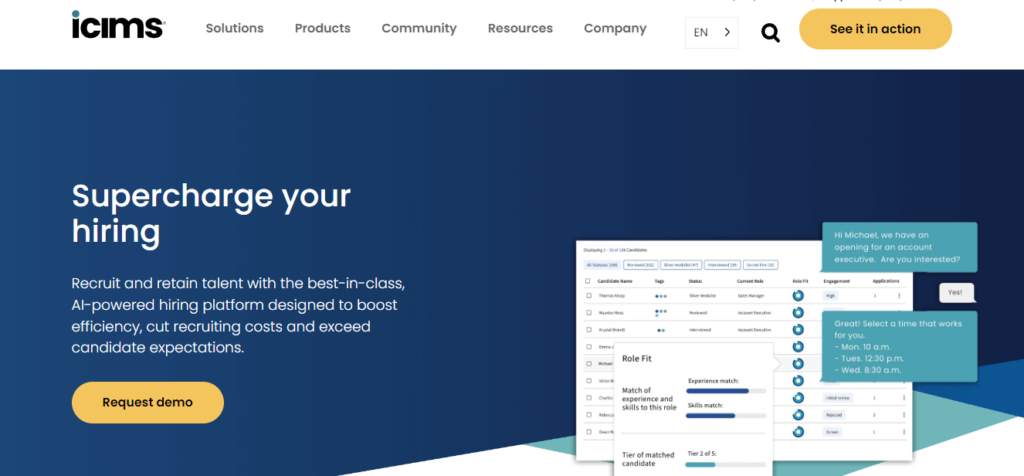Open the Solutions menu

(234, 28)
